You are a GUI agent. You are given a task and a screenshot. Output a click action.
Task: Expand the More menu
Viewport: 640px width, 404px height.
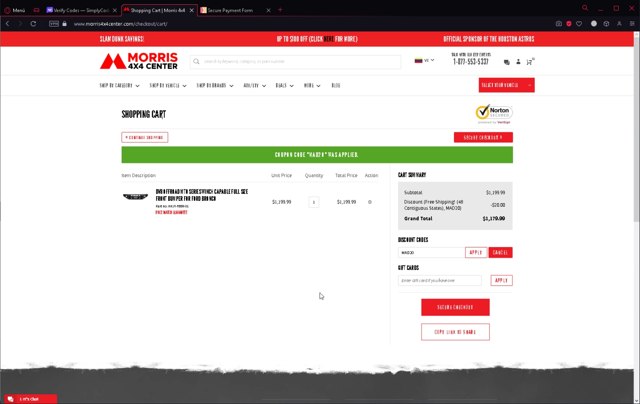(x=312, y=86)
